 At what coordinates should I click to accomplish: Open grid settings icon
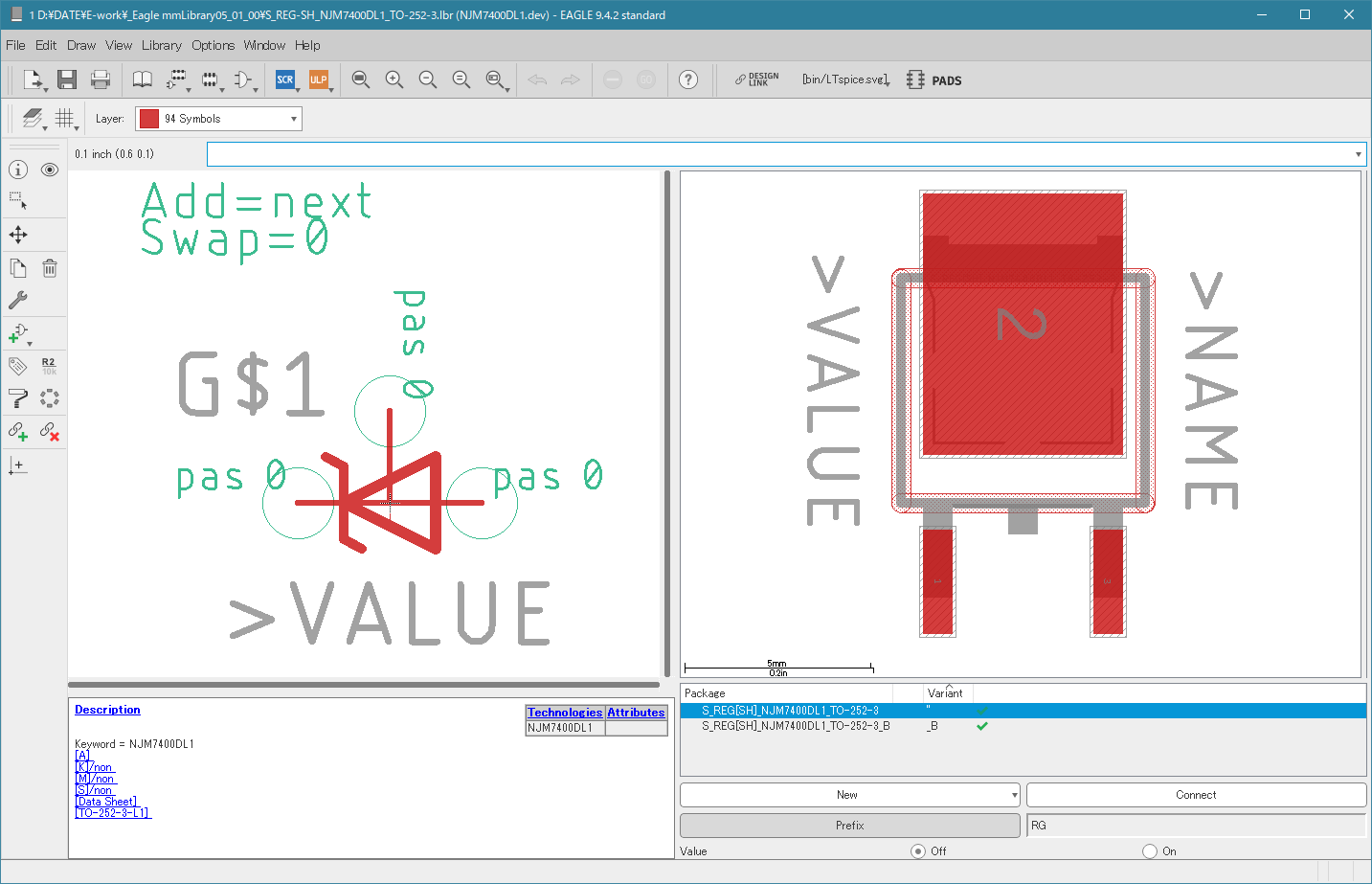tap(65, 118)
